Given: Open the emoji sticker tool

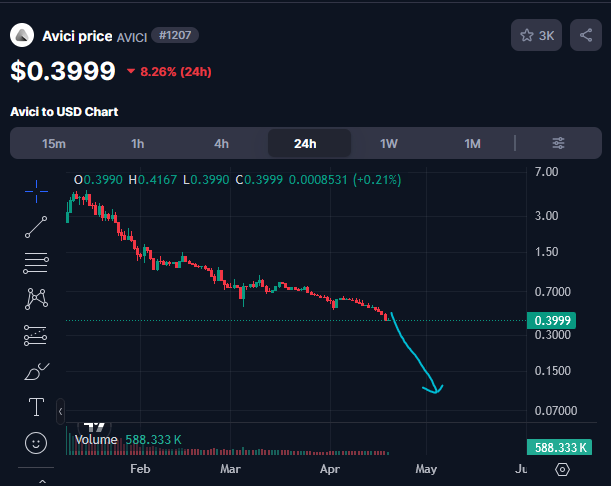Looking at the screenshot, I should (36, 443).
